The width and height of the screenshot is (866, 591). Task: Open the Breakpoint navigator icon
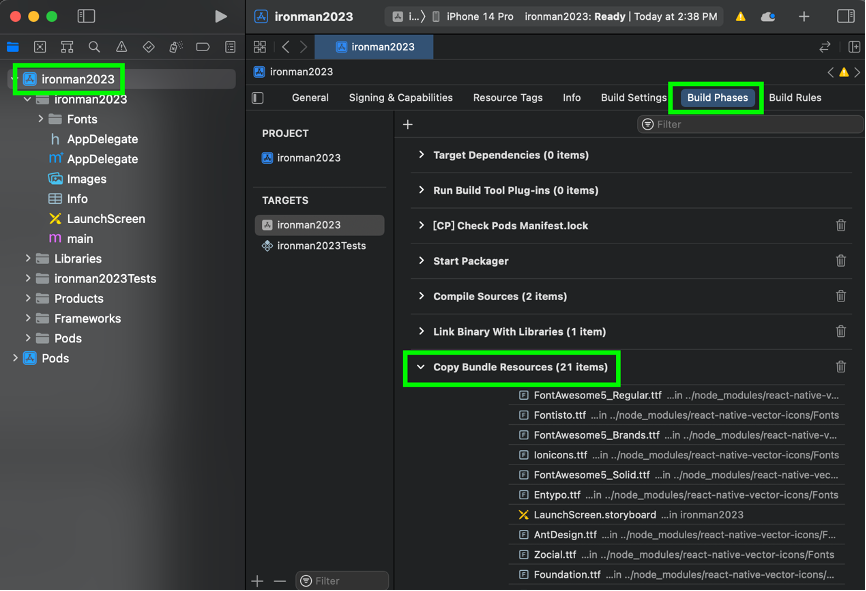coord(203,47)
